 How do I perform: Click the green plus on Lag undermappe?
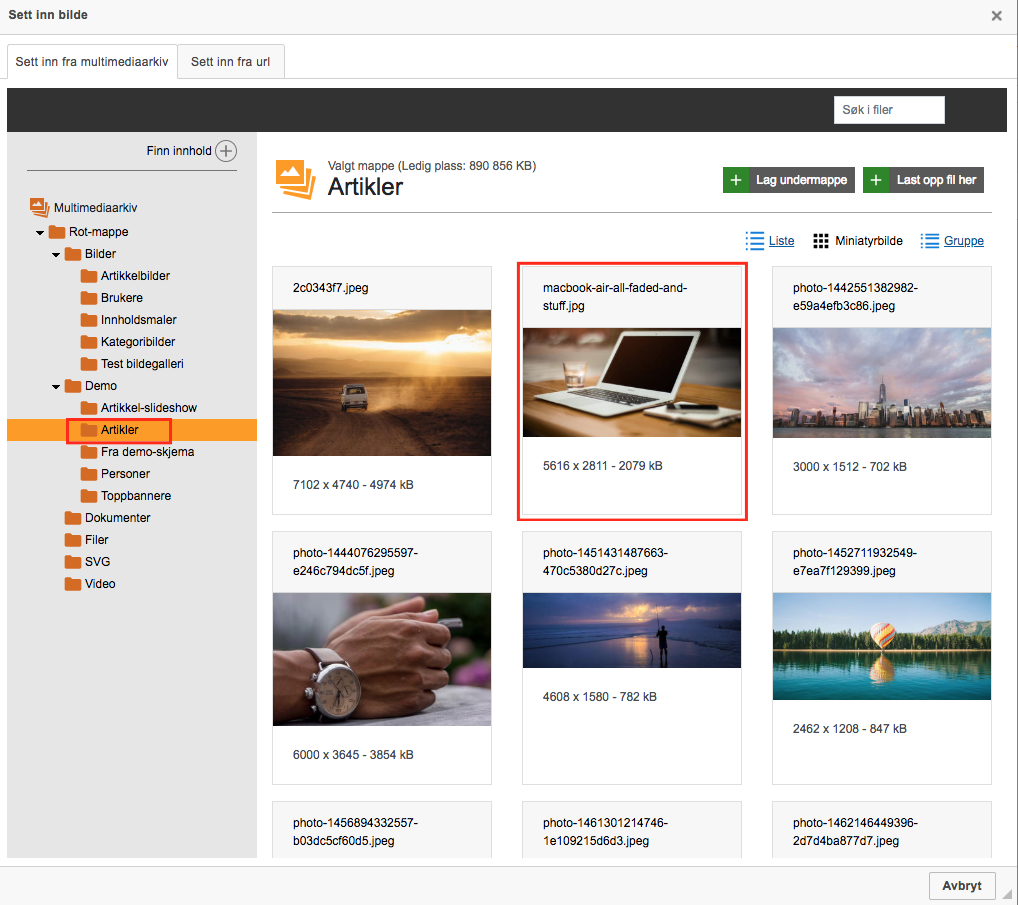coord(736,180)
